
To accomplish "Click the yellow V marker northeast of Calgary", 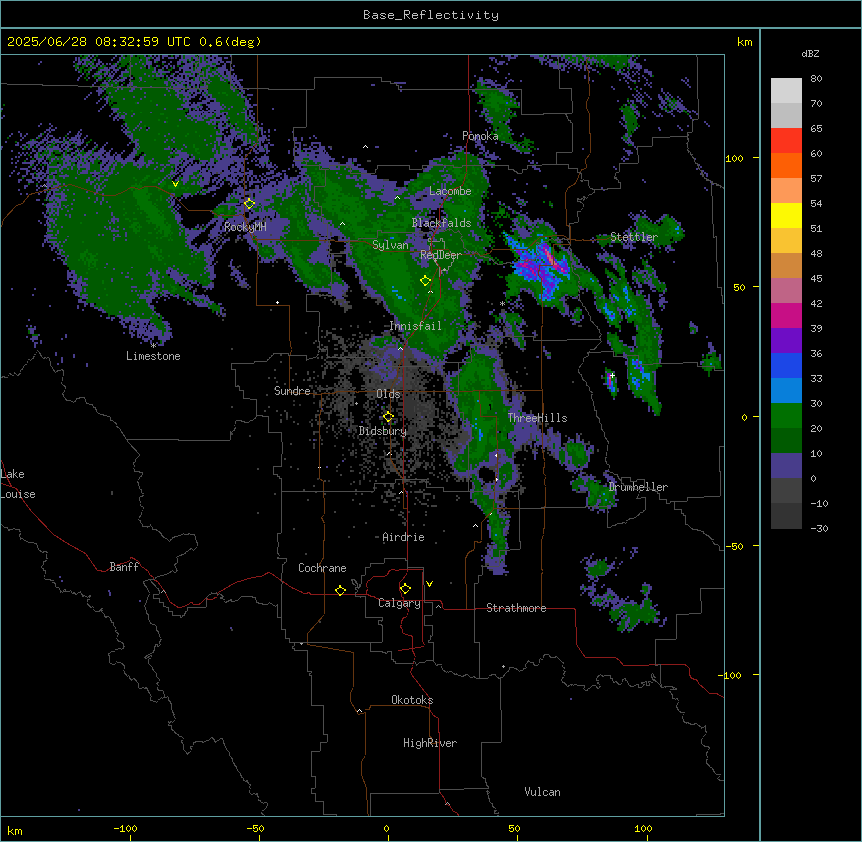I will (429, 584).
